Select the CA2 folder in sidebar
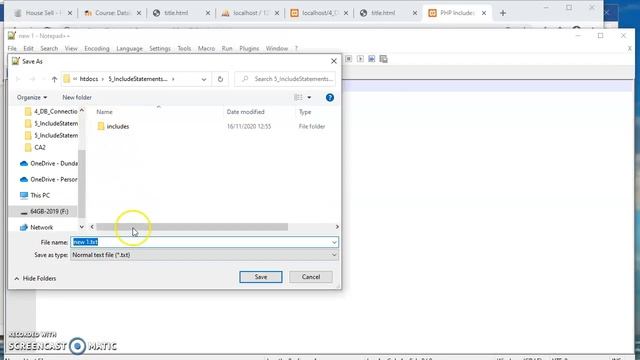The image size is (640, 360). [35, 147]
